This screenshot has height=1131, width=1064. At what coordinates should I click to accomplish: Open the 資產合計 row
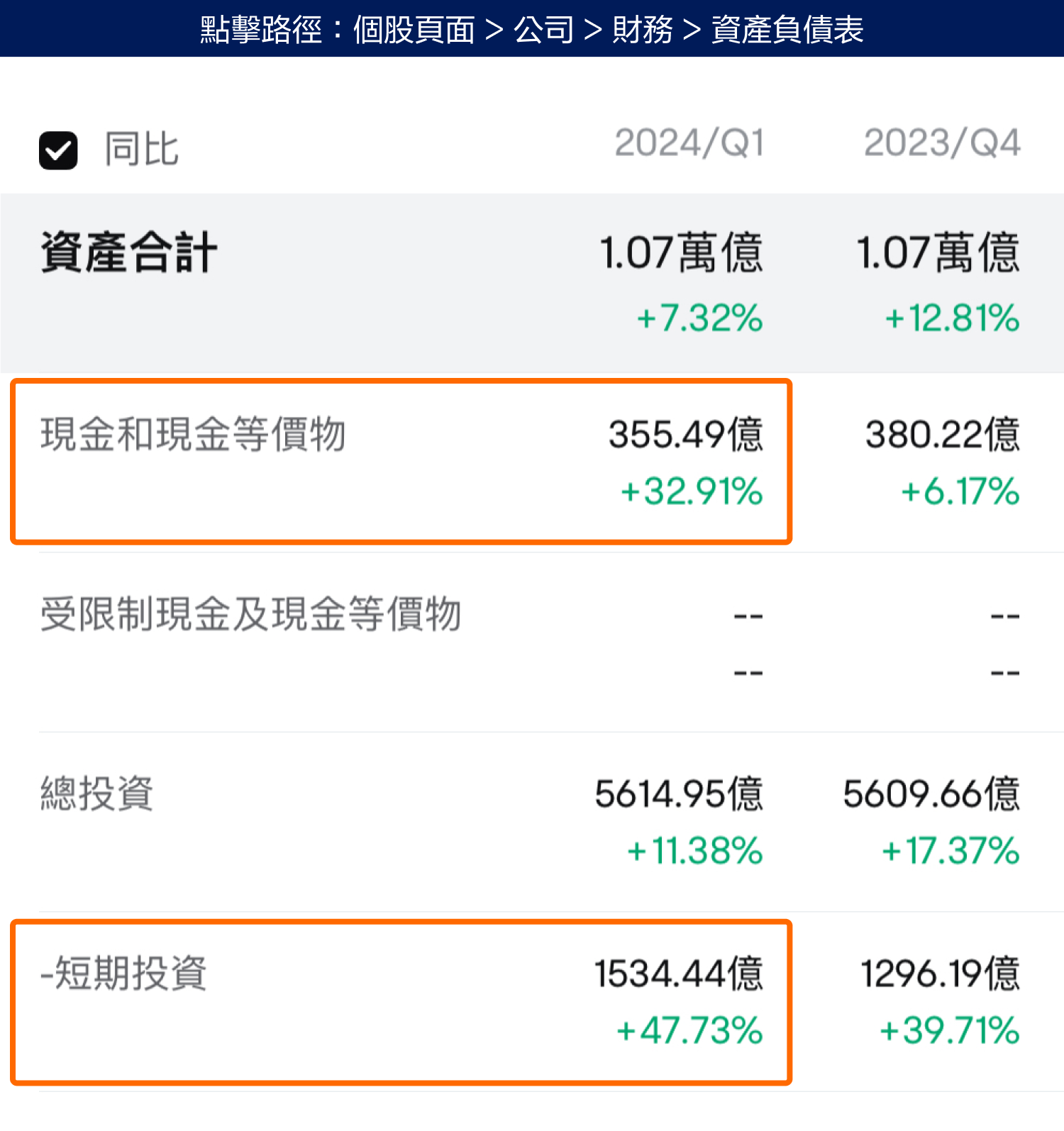pyautogui.click(x=128, y=252)
